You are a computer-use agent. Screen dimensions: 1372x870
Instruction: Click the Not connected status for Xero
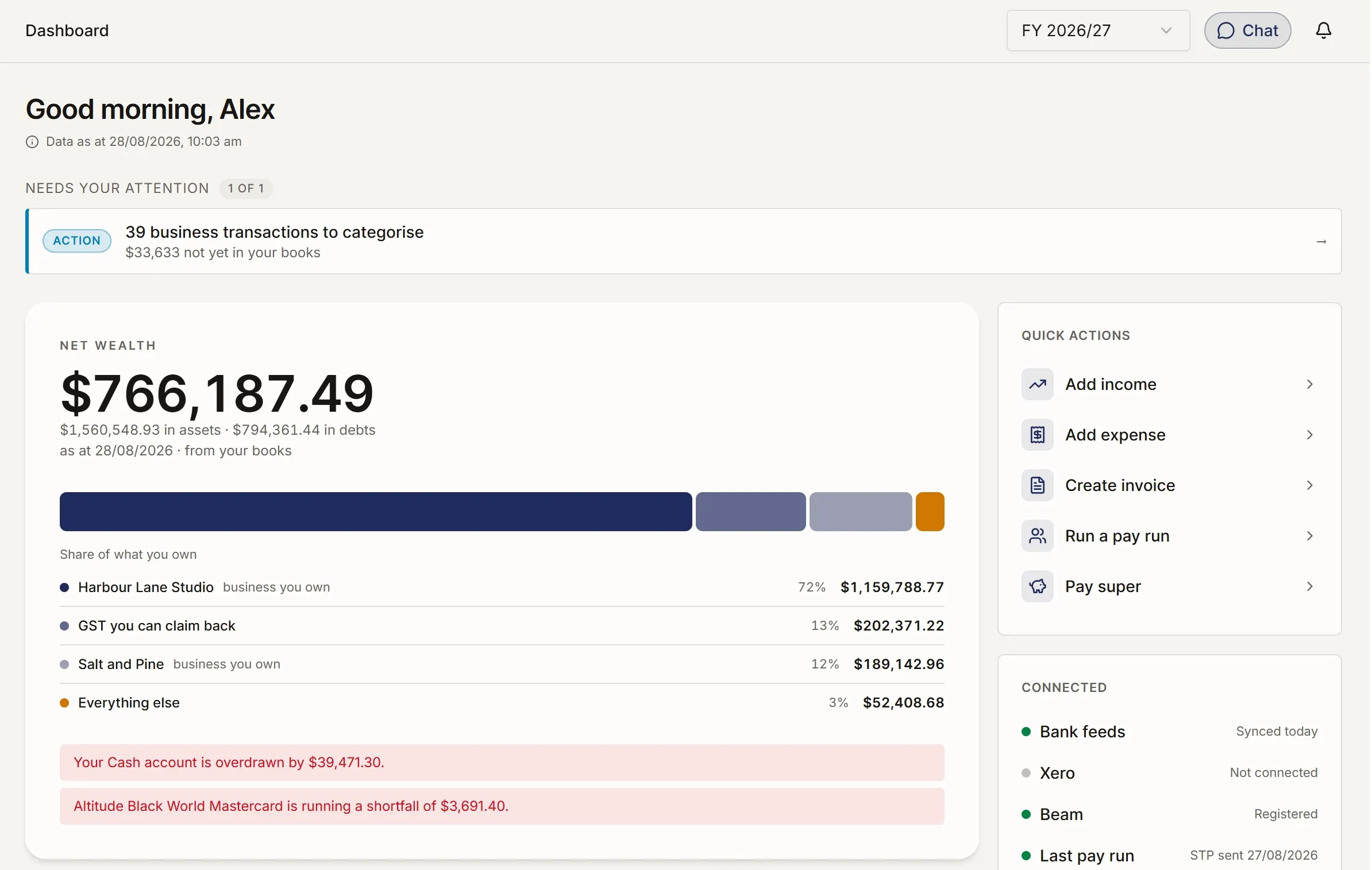[x=1273, y=773]
